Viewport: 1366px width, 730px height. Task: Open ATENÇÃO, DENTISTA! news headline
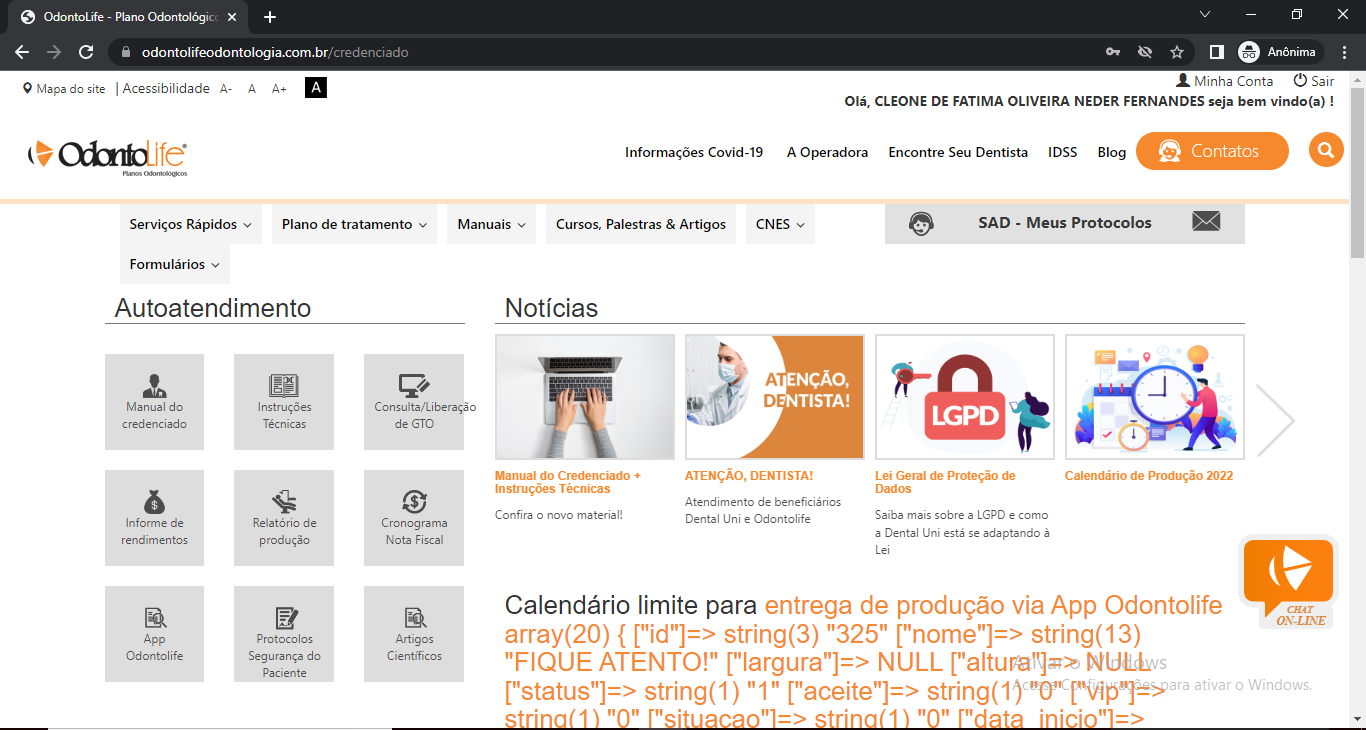pos(749,476)
